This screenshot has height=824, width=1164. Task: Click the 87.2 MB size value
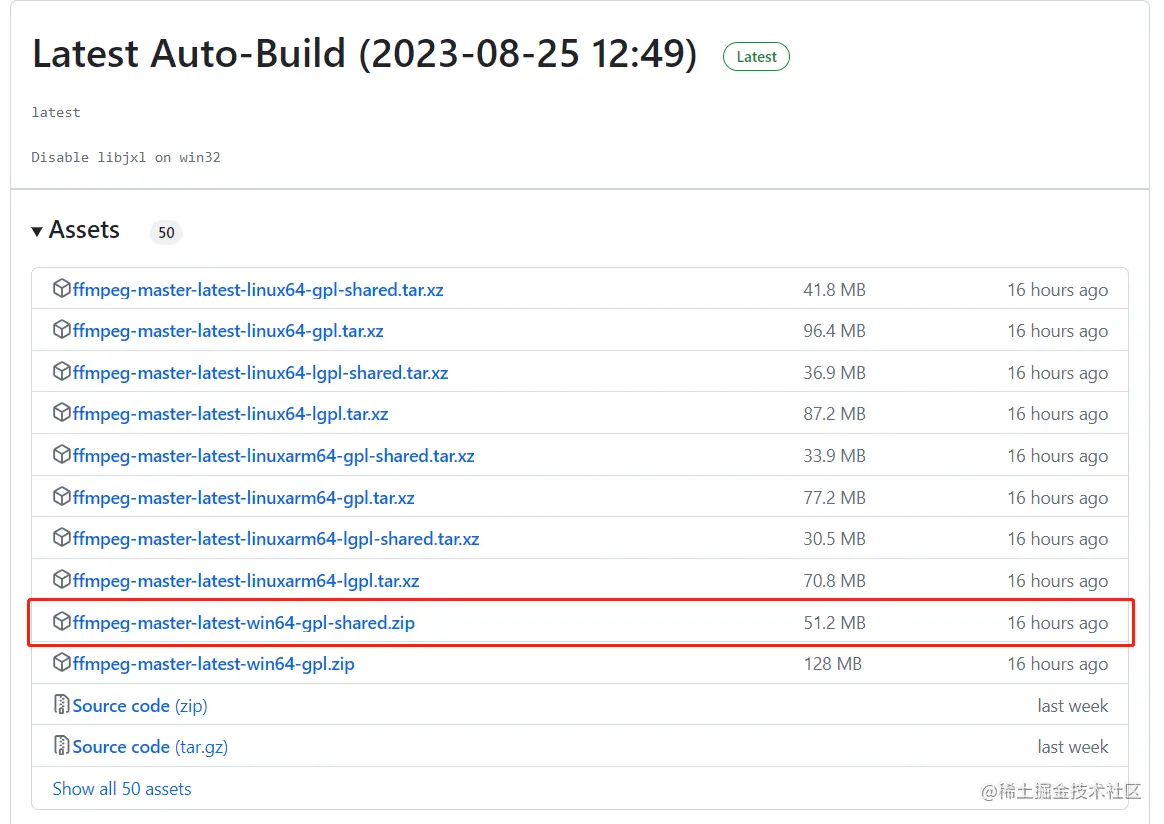click(x=834, y=414)
